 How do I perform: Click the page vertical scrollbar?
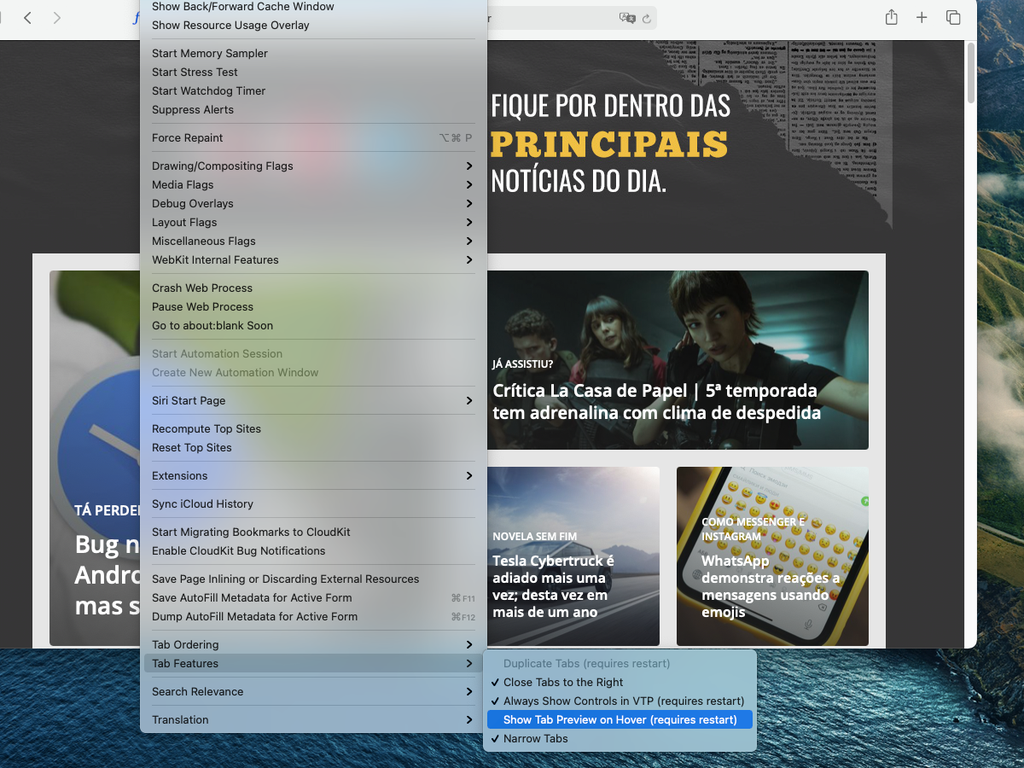pos(970,72)
